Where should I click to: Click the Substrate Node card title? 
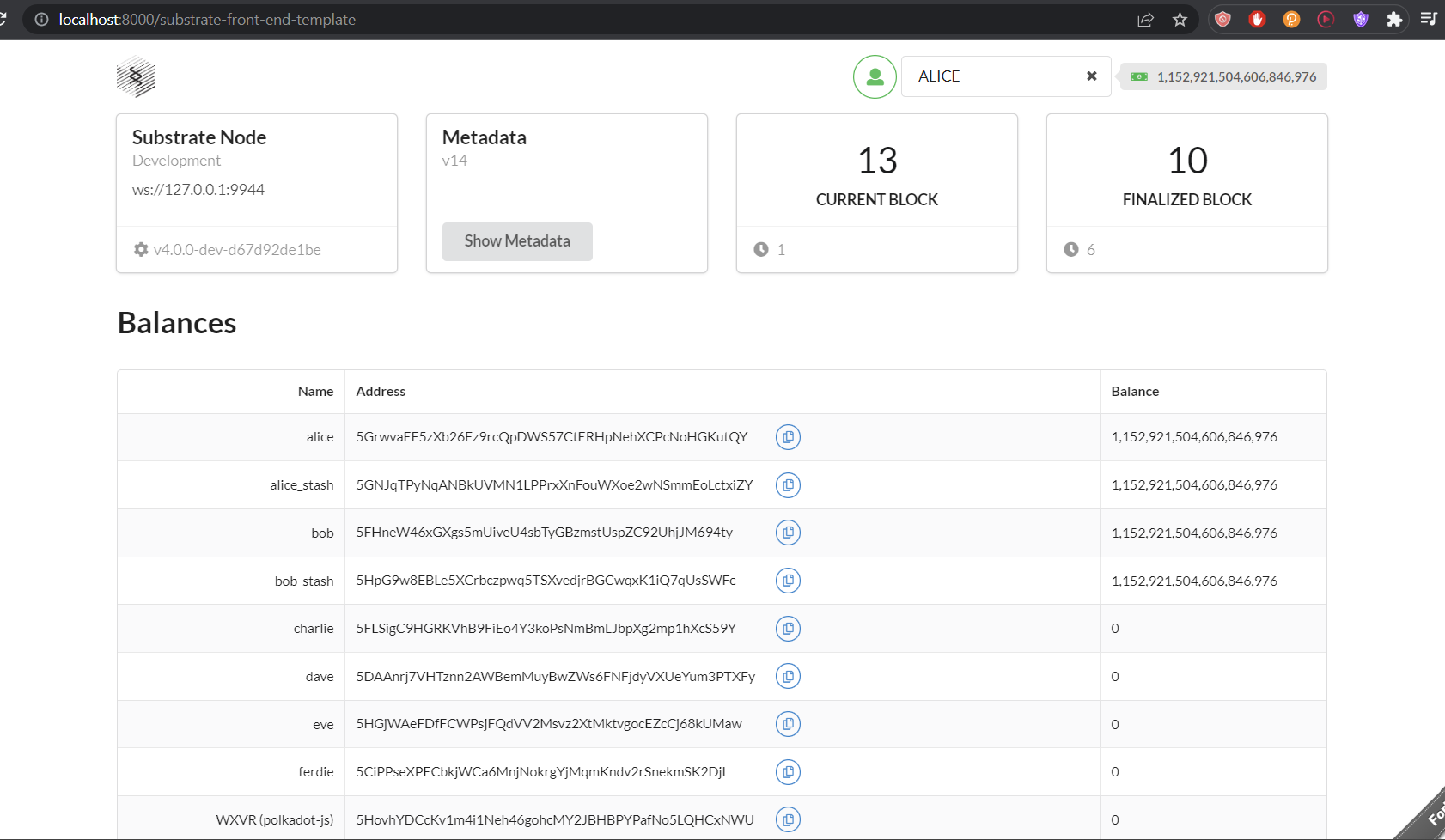click(x=199, y=137)
